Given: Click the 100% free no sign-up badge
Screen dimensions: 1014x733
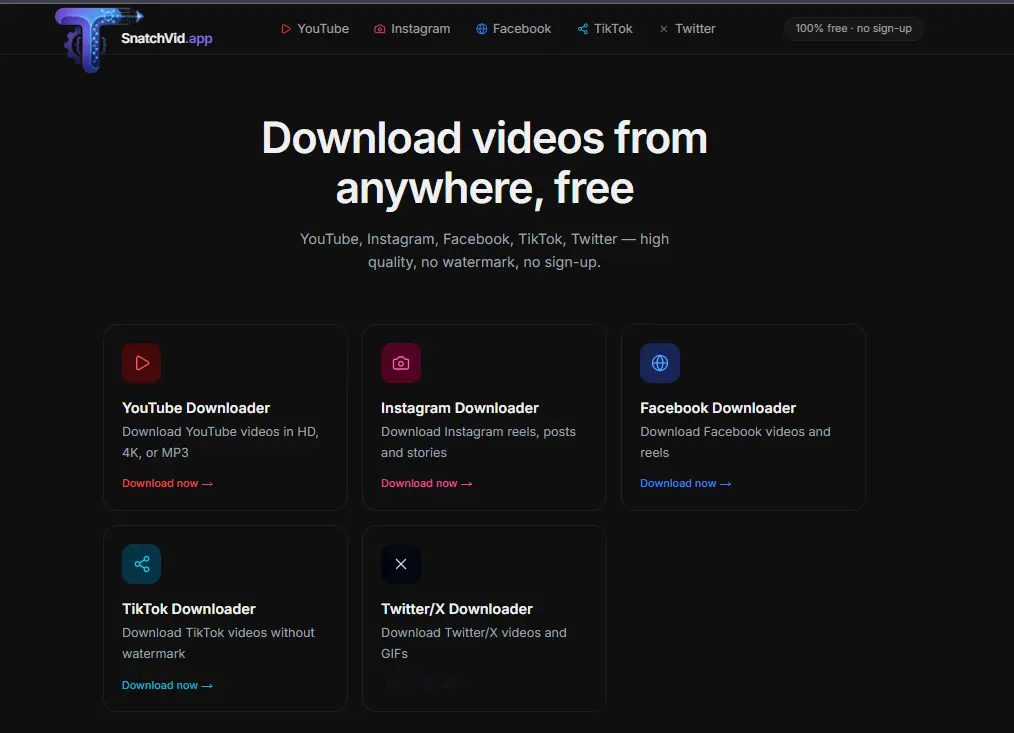Looking at the screenshot, I should [x=854, y=28].
